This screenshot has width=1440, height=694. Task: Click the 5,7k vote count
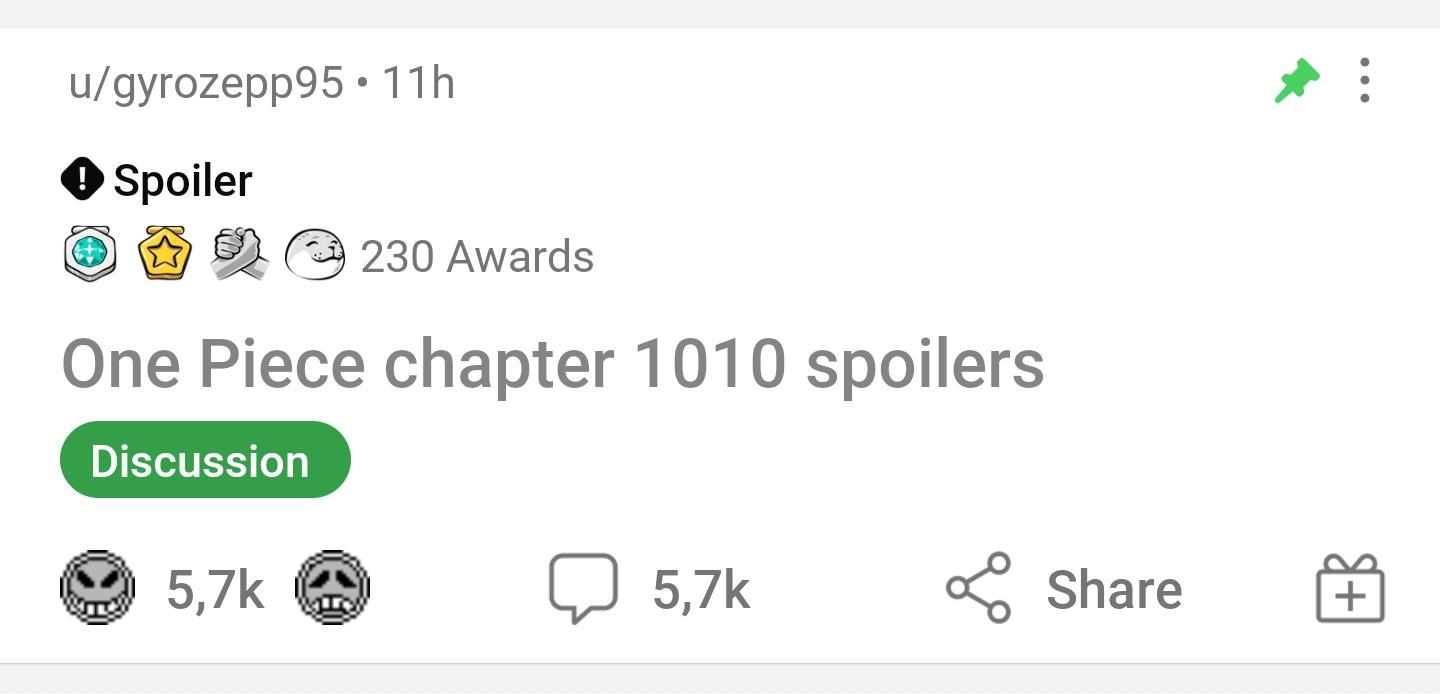tap(214, 588)
